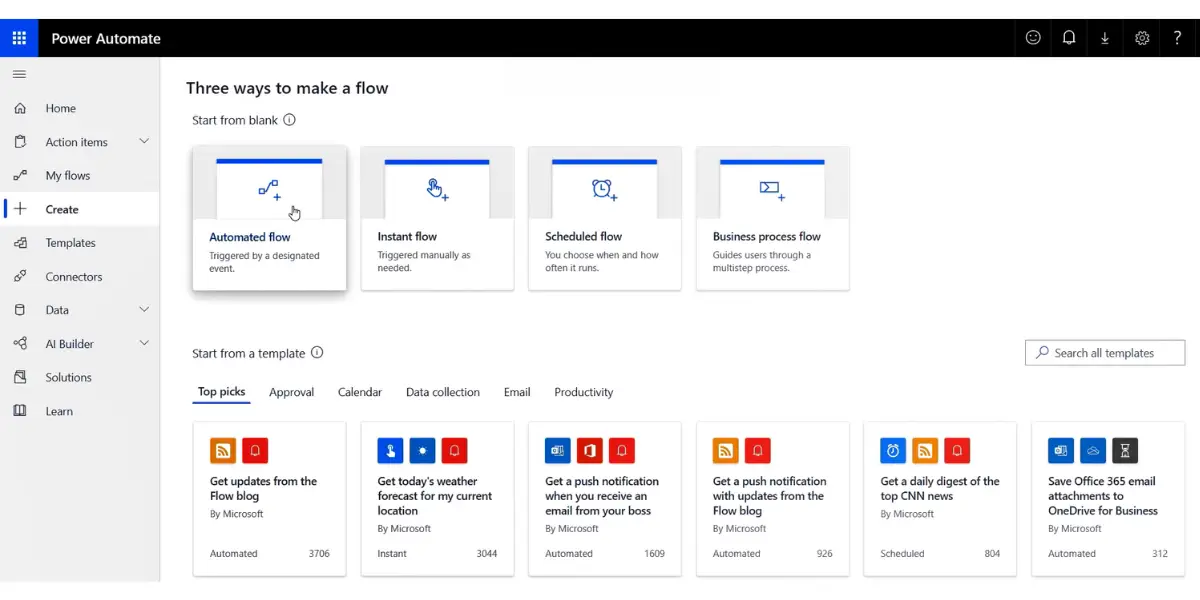The image size is (1200, 600).
Task: Click the download arrow icon
Action: (1105, 38)
